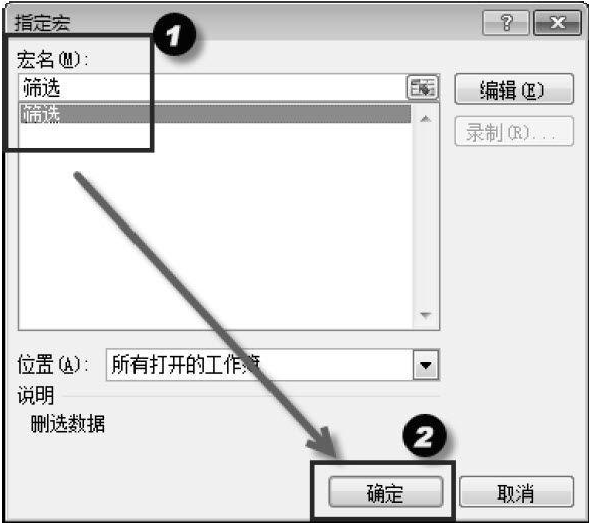
Task: Click the macro list vertical scrollbar track
Action: [x=425, y=217]
